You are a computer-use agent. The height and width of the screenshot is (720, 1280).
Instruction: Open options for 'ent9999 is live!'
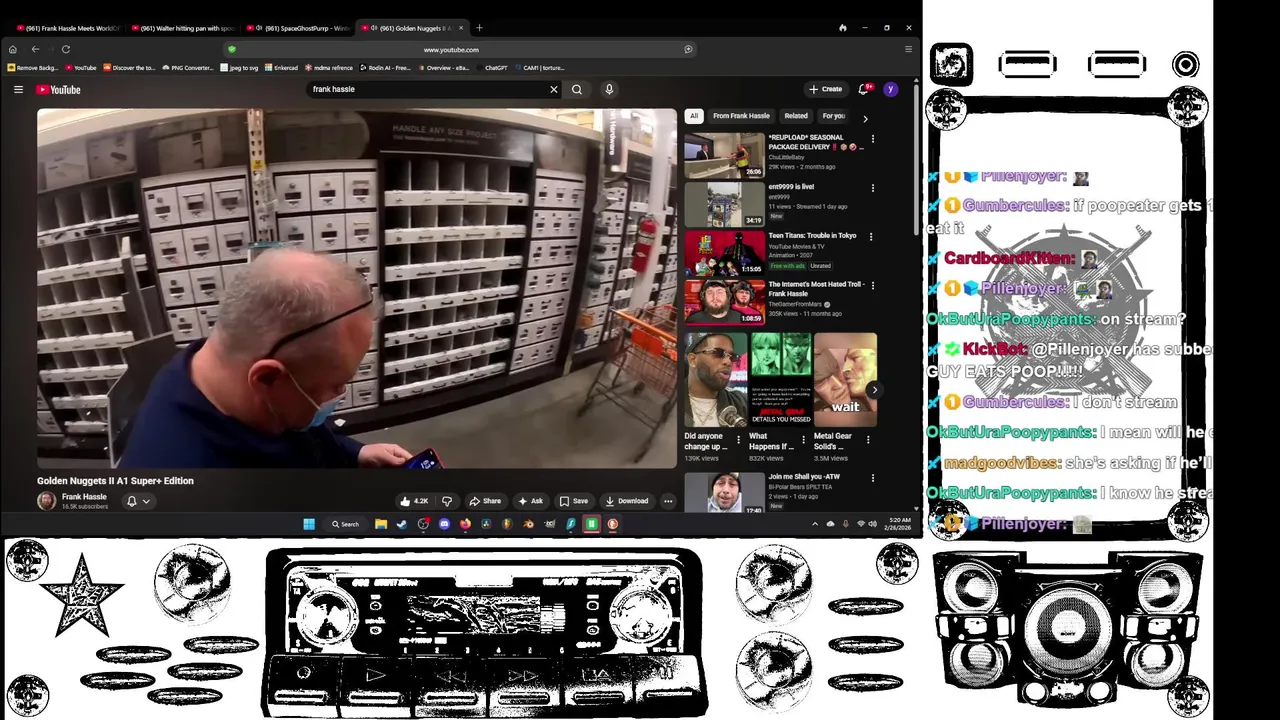click(x=872, y=188)
